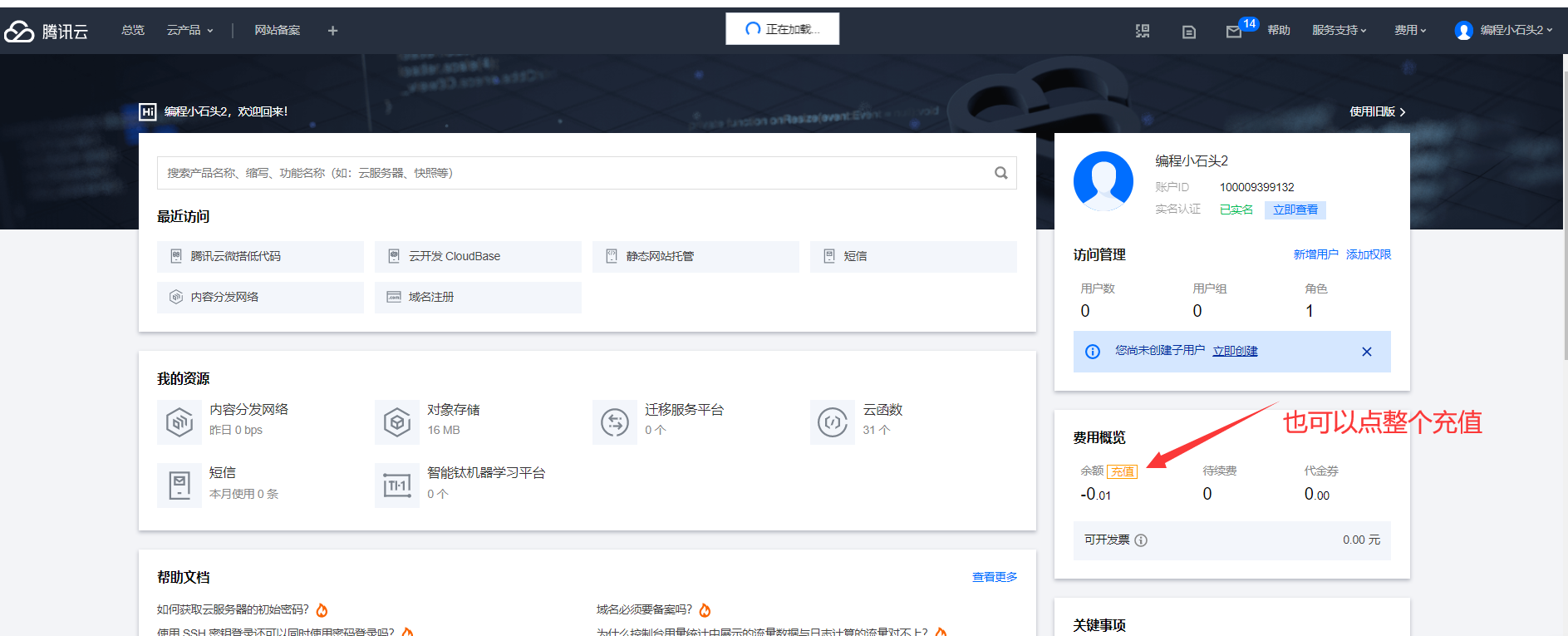Click the search magnifier icon
The height and width of the screenshot is (636, 1568).
click(x=1001, y=173)
